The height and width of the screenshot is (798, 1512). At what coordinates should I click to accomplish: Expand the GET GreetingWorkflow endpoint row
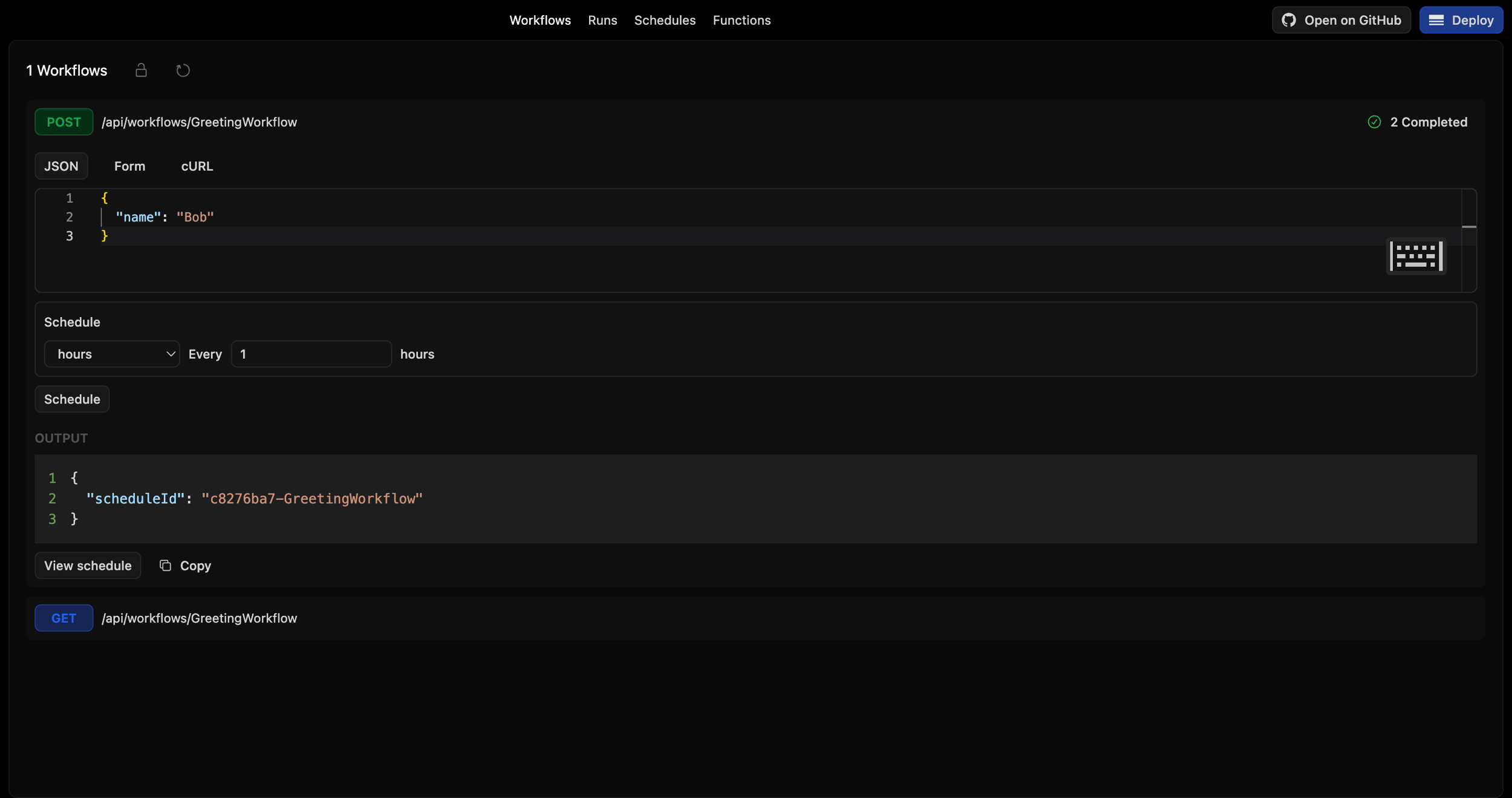click(x=755, y=618)
